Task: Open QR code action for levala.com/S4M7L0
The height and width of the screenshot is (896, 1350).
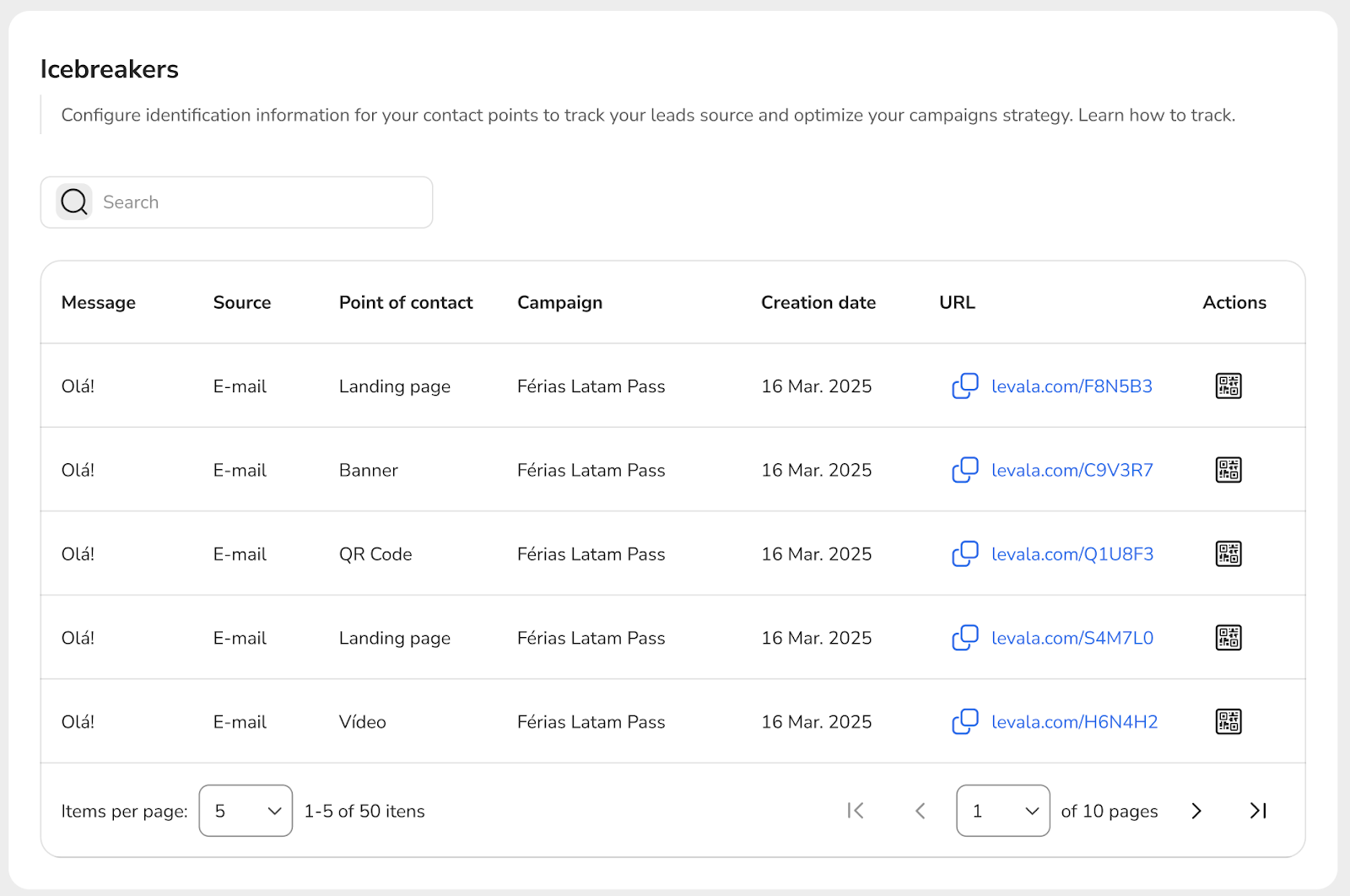Action: coord(1228,638)
